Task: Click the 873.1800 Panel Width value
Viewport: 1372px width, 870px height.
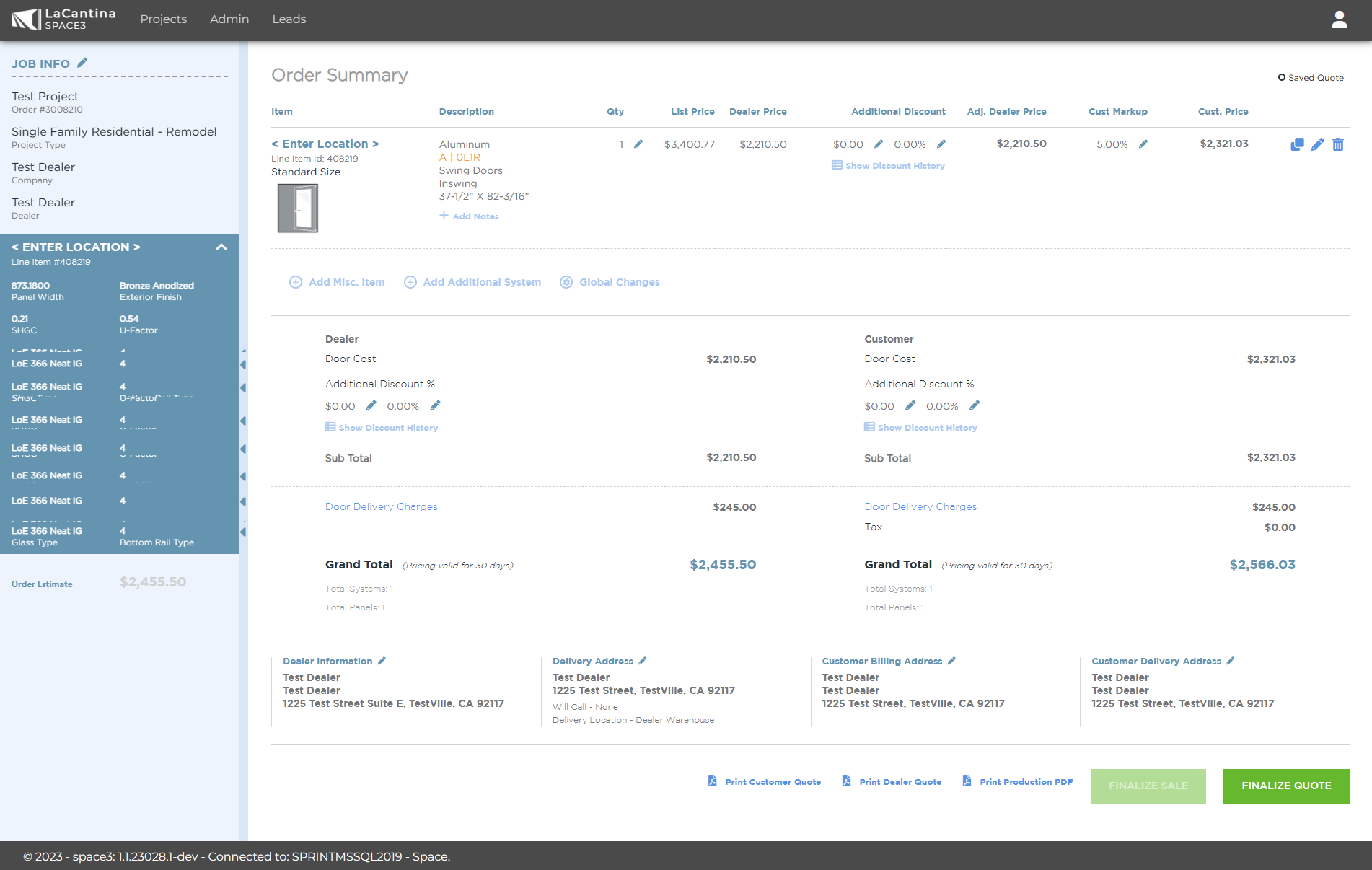Action: pyautogui.click(x=30, y=286)
